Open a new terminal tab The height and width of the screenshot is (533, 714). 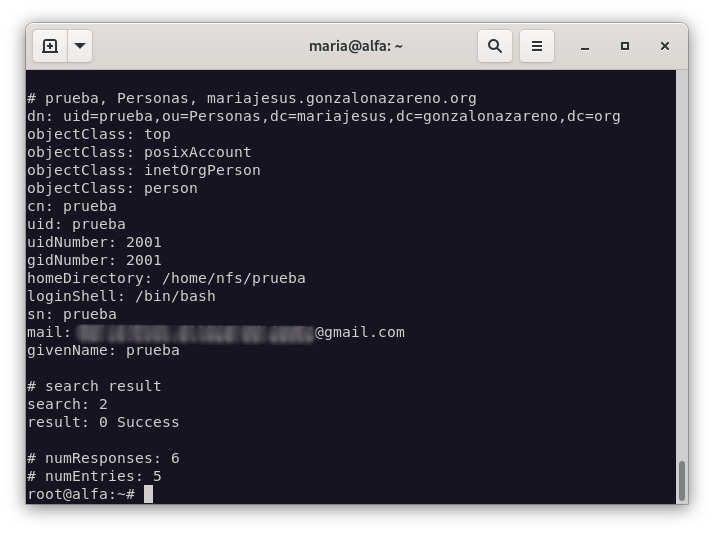50,46
